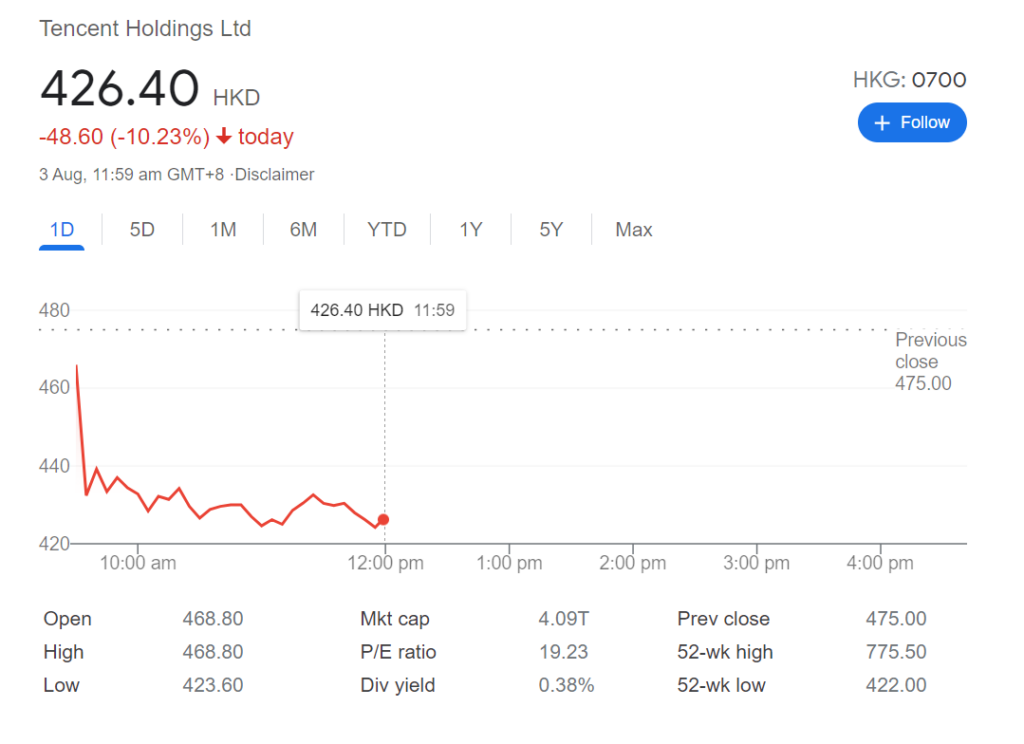Click the 52-wk high value 775.50
The width and height of the screenshot is (1024, 744).
895,652
